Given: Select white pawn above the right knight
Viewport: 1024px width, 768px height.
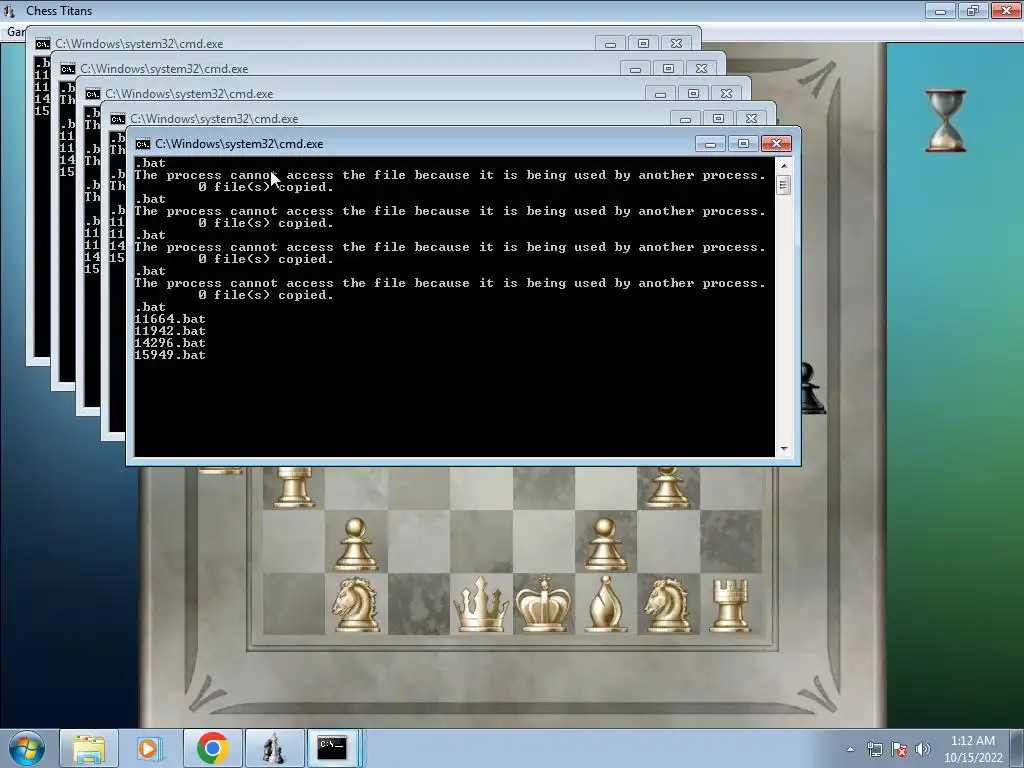Looking at the screenshot, I should [667, 487].
